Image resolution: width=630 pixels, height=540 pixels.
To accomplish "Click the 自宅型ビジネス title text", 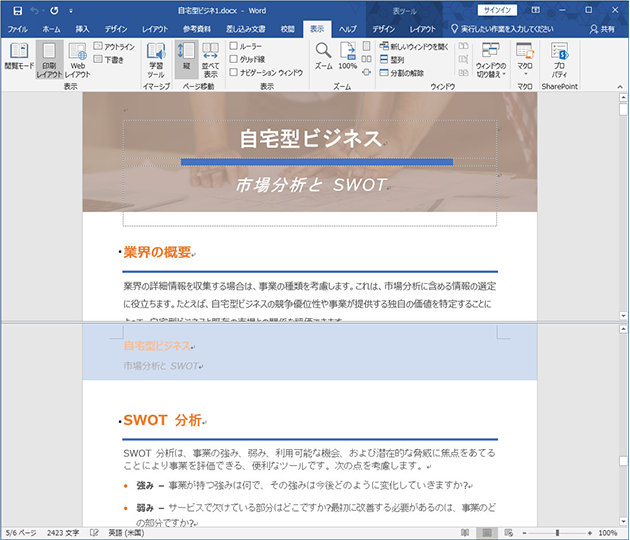I will pyautogui.click(x=311, y=139).
